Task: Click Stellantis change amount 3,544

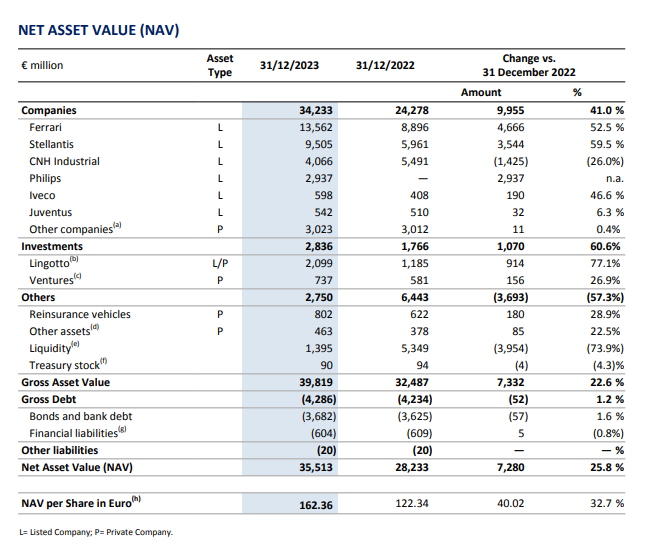Action: coord(511,144)
